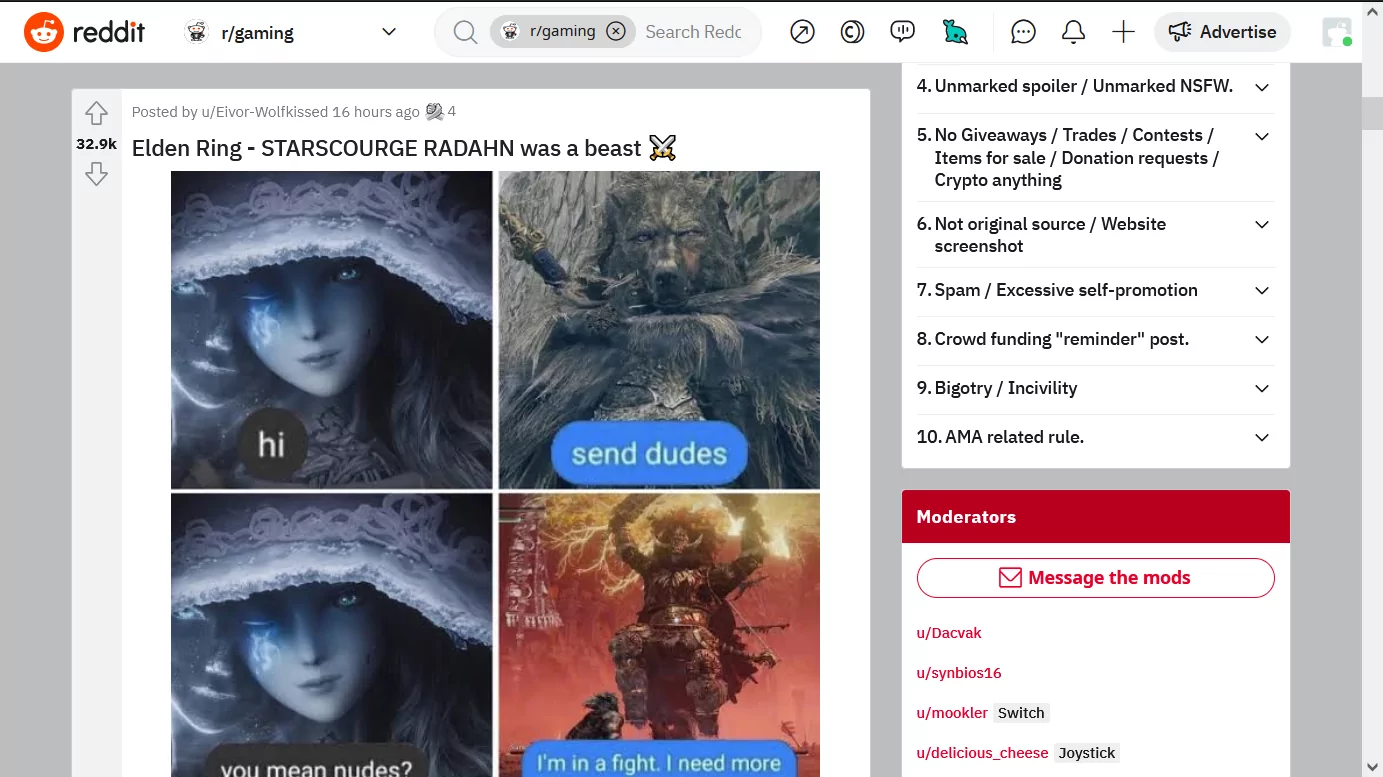The image size is (1383, 777).
Task: Open moderator u/mookler's profile
Action: click(x=952, y=713)
